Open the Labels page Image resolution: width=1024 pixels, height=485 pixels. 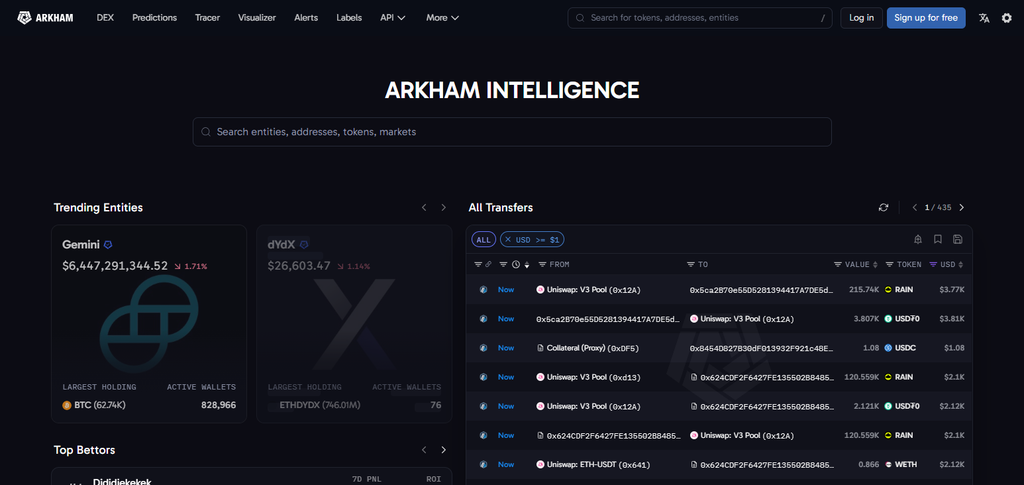(x=349, y=18)
